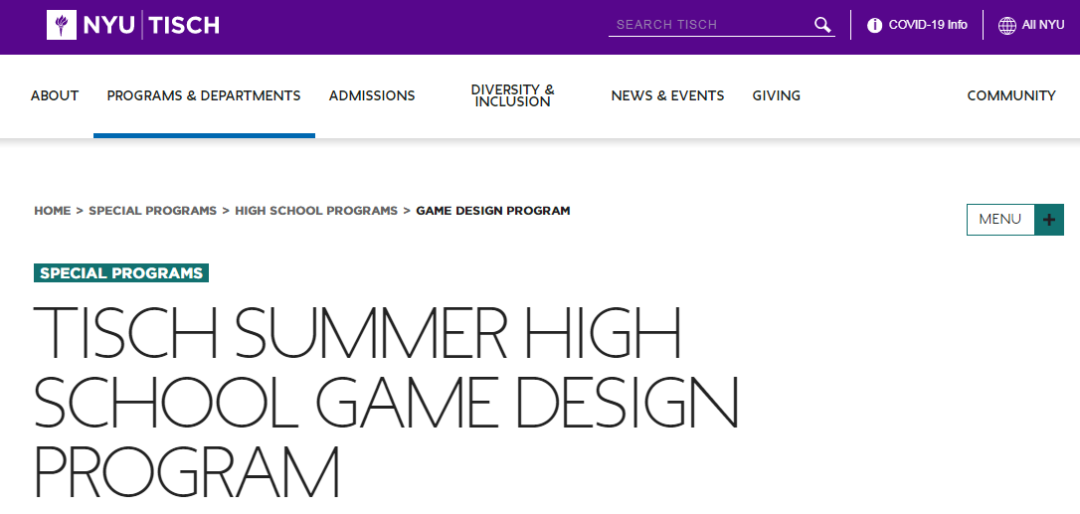
Task: Click the COVID-19 info circle icon
Action: point(874,25)
